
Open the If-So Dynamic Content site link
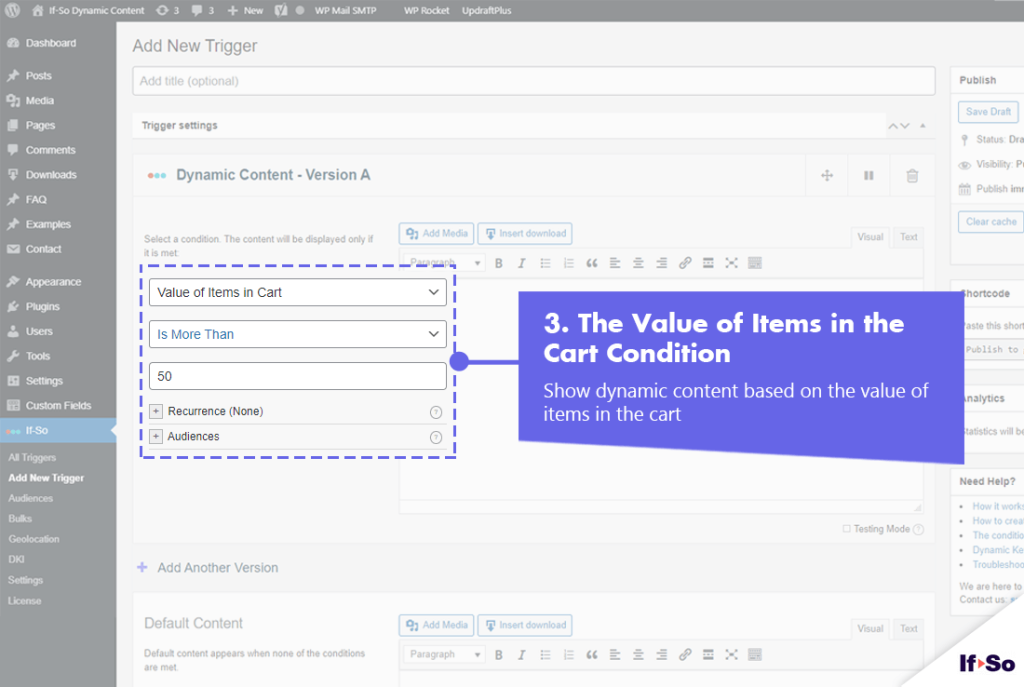(x=89, y=10)
